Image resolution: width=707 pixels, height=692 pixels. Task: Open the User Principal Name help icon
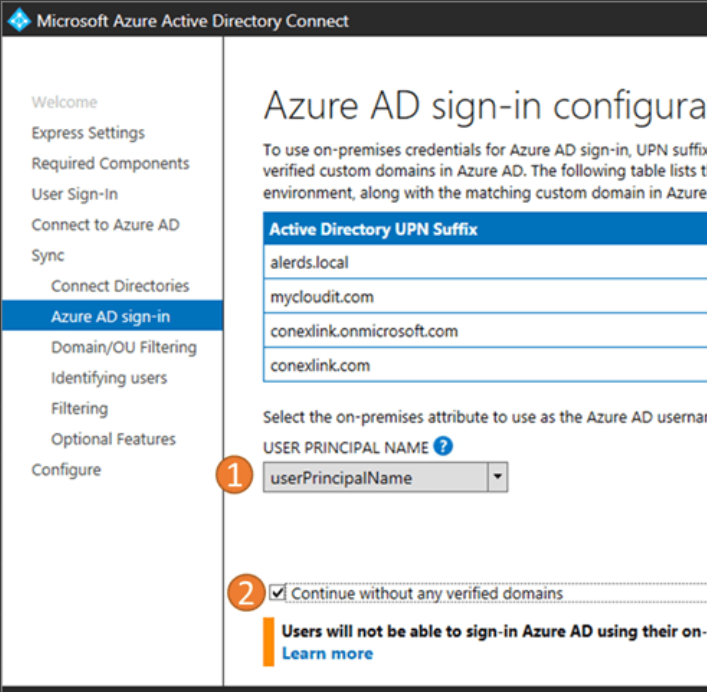[x=443, y=446]
